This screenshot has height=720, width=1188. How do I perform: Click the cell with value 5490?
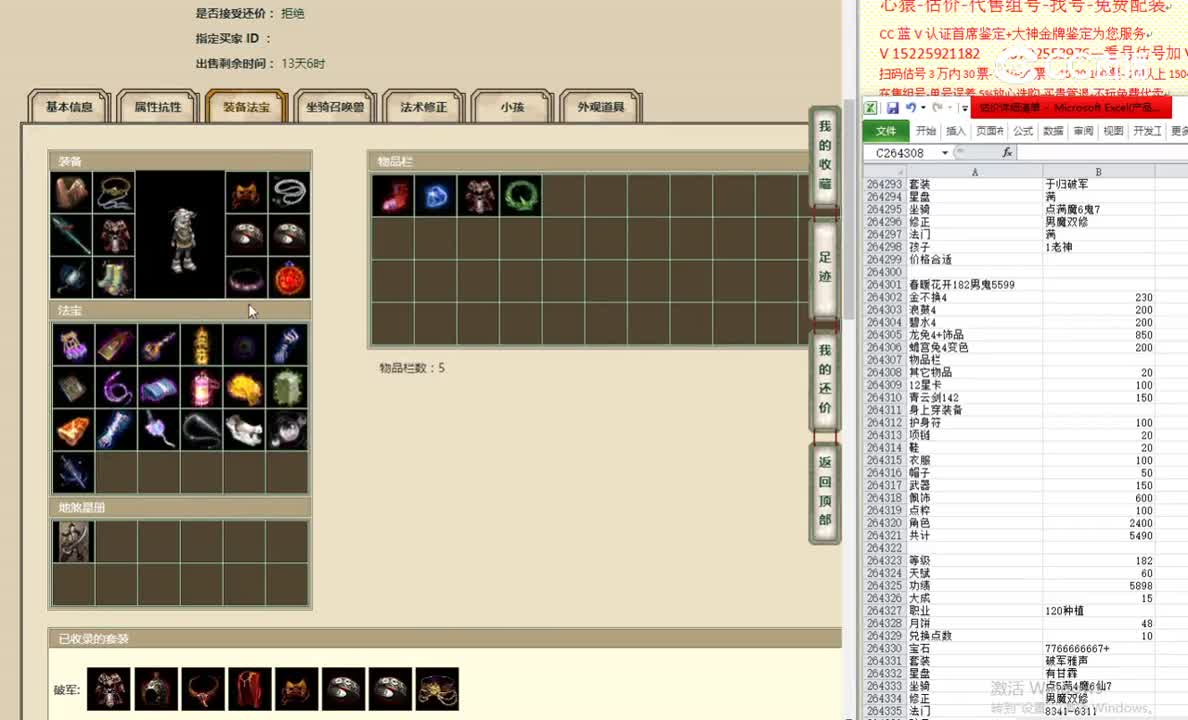pos(1099,535)
